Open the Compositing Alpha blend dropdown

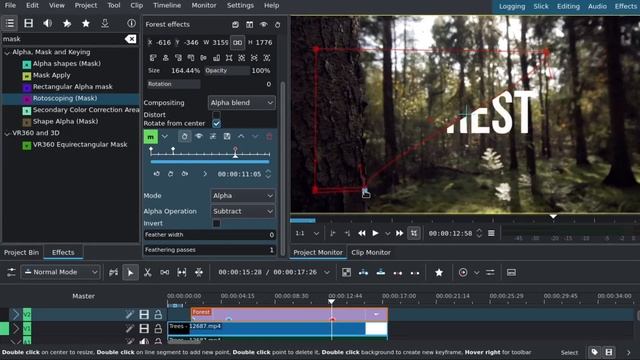click(242, 103)
